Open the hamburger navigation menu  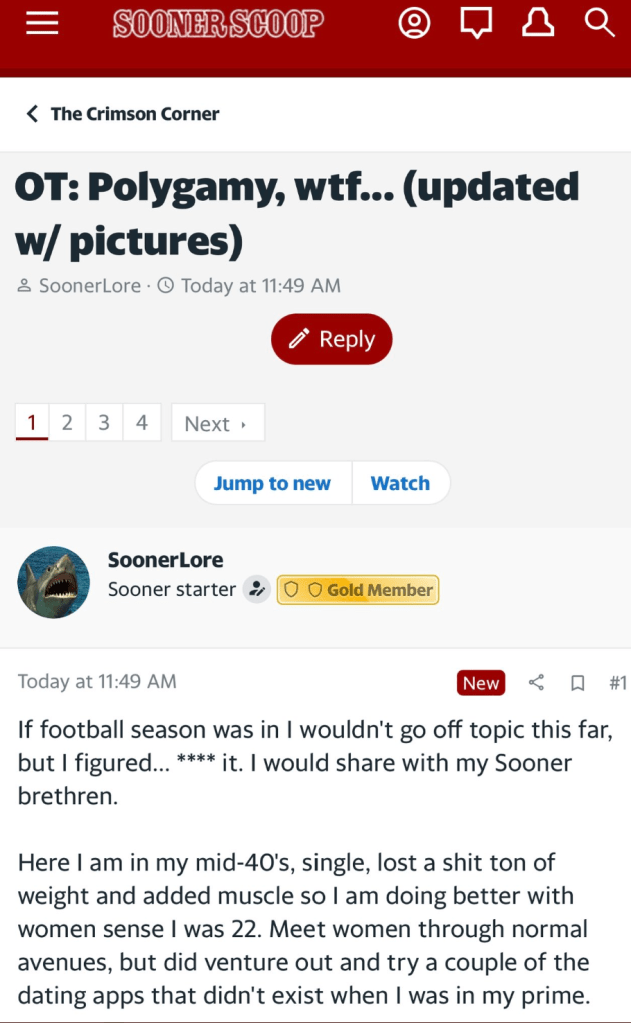click(x=42, y=23)
